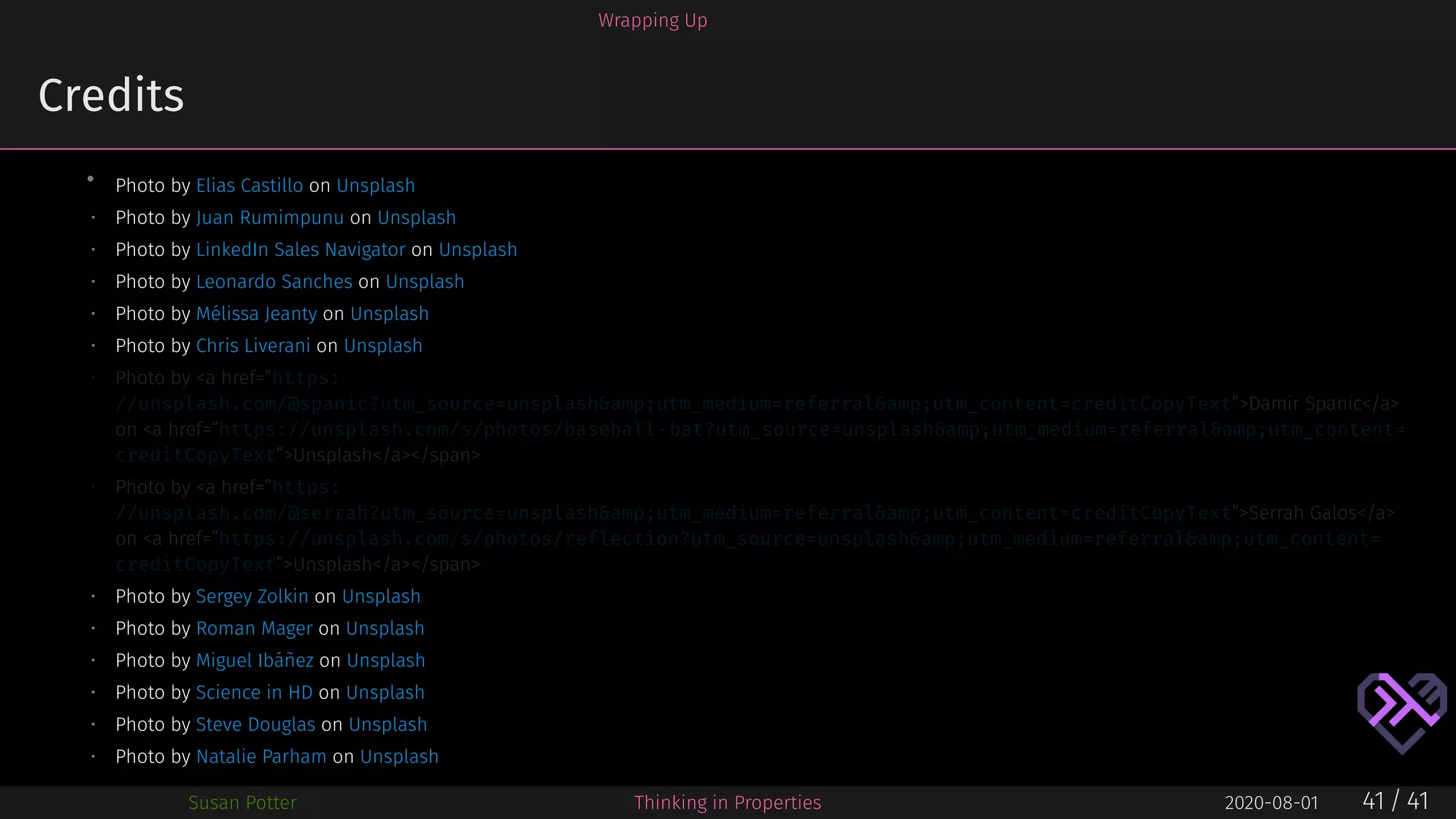Click LinkedIn Sales Navigator link

coord(300,250)
